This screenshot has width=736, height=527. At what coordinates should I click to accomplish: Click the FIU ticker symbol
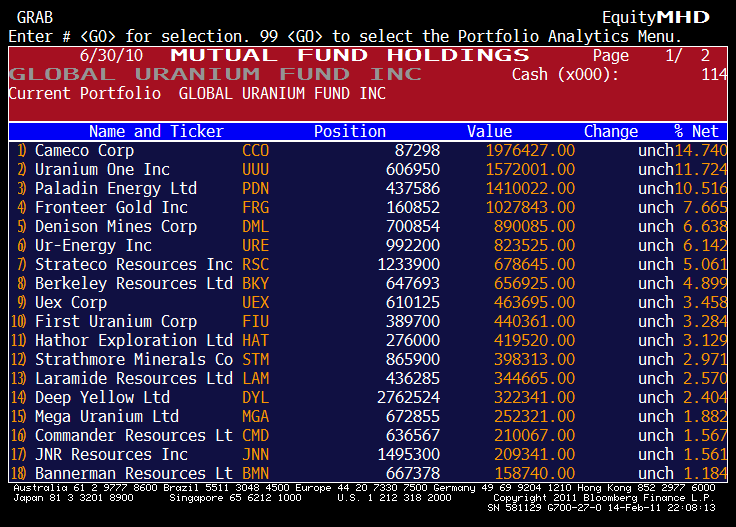pyautogui.click(x=255, y=321)
